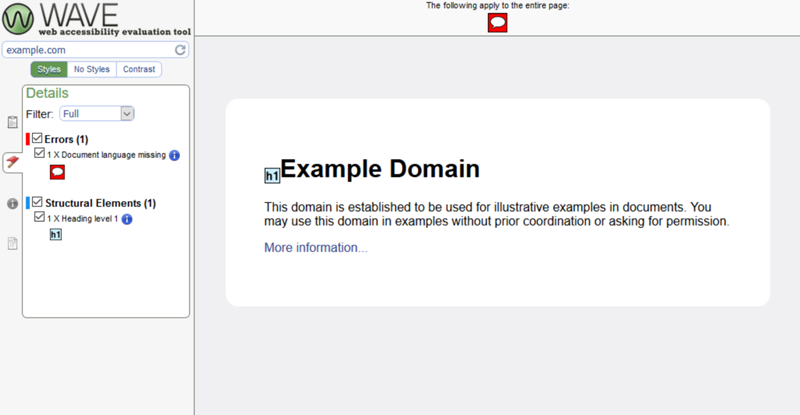The image size is (800, 415).
Task: Click the red language-missing icon in Details panel
Action: (57, 172)
